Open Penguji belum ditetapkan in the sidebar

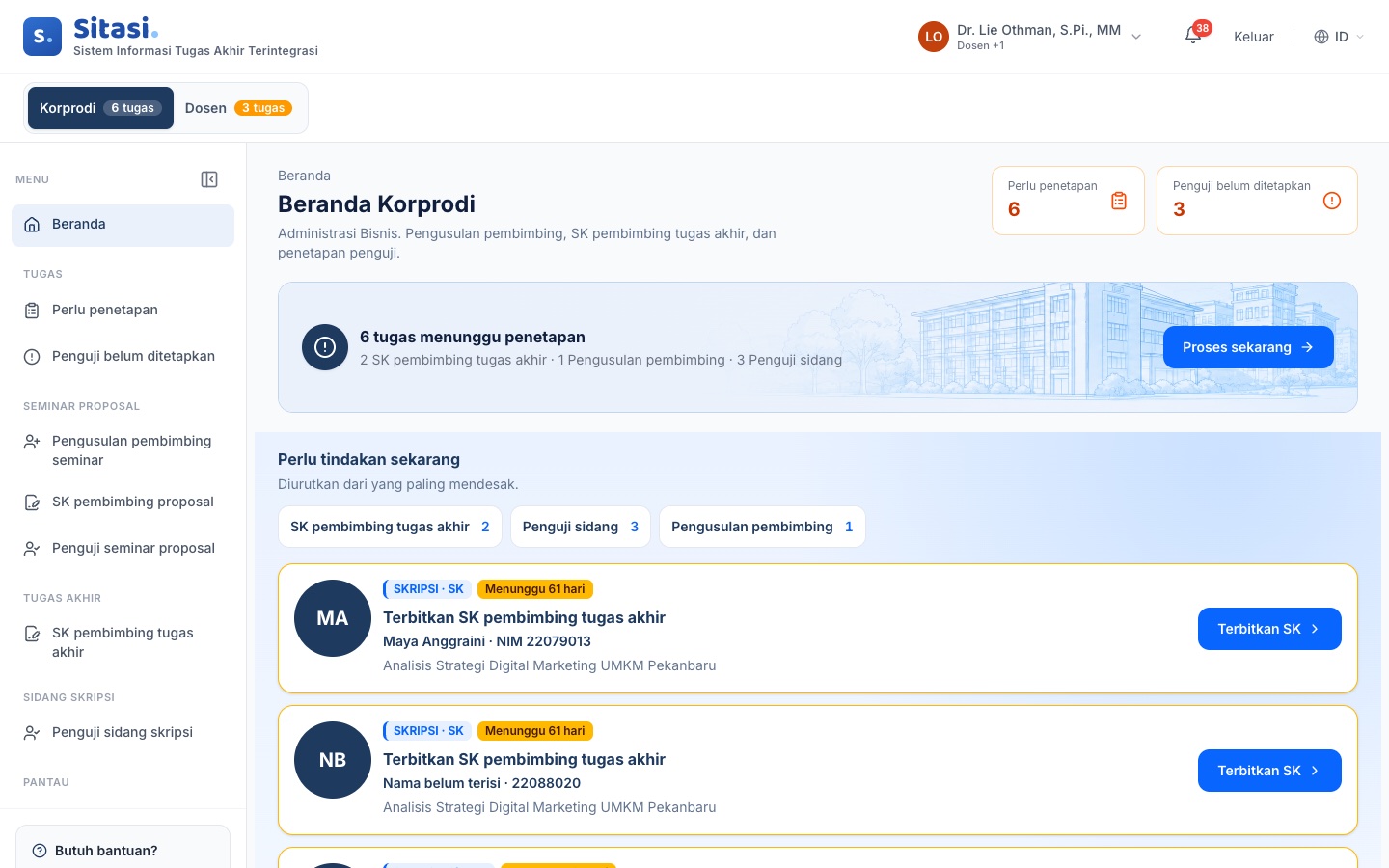pos(123,357)
